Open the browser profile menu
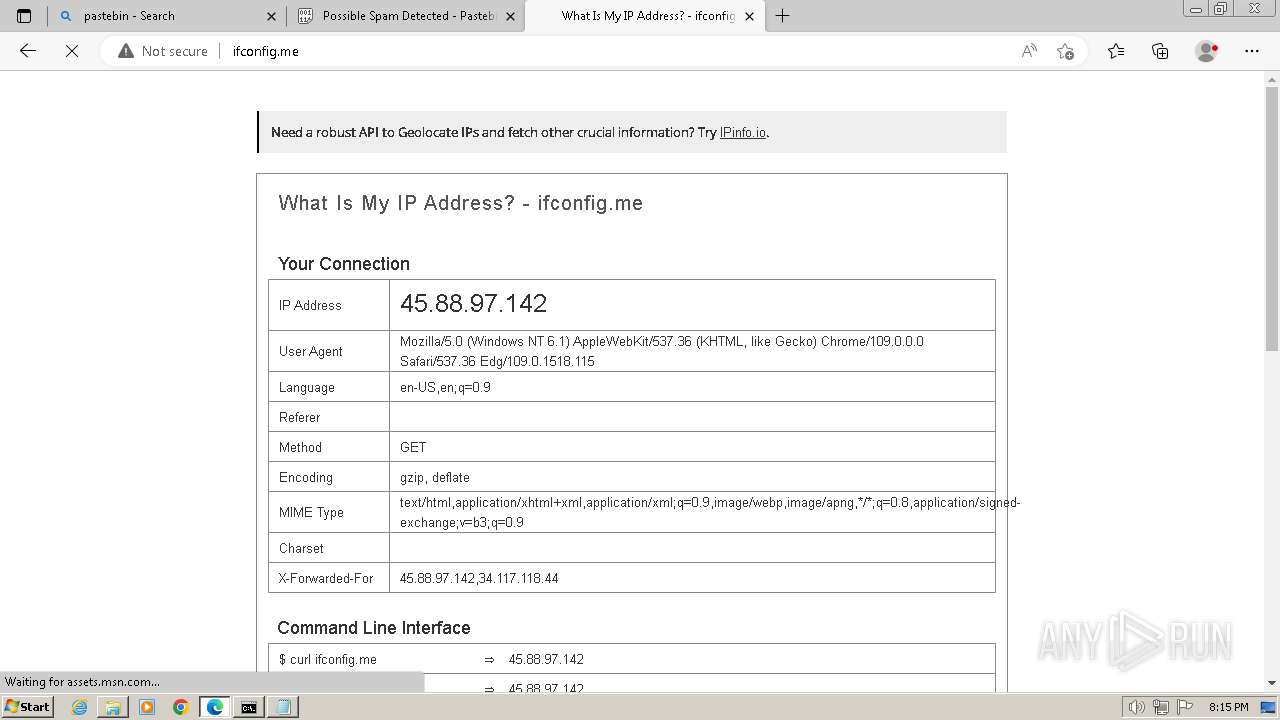Viewport: 1280px width, 720px height. (1207, 51)
